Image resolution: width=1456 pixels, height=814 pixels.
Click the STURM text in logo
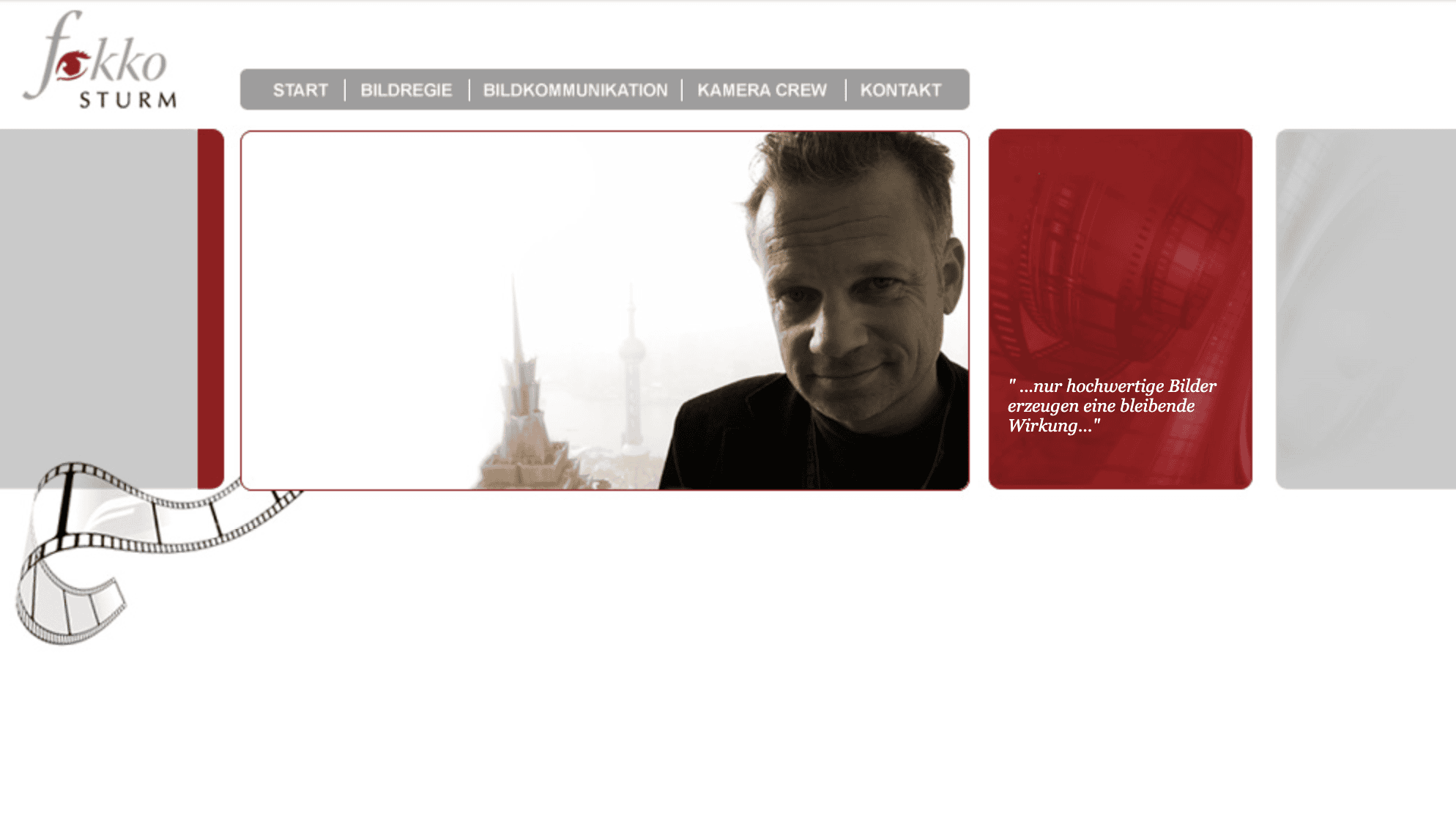point(128,100)
